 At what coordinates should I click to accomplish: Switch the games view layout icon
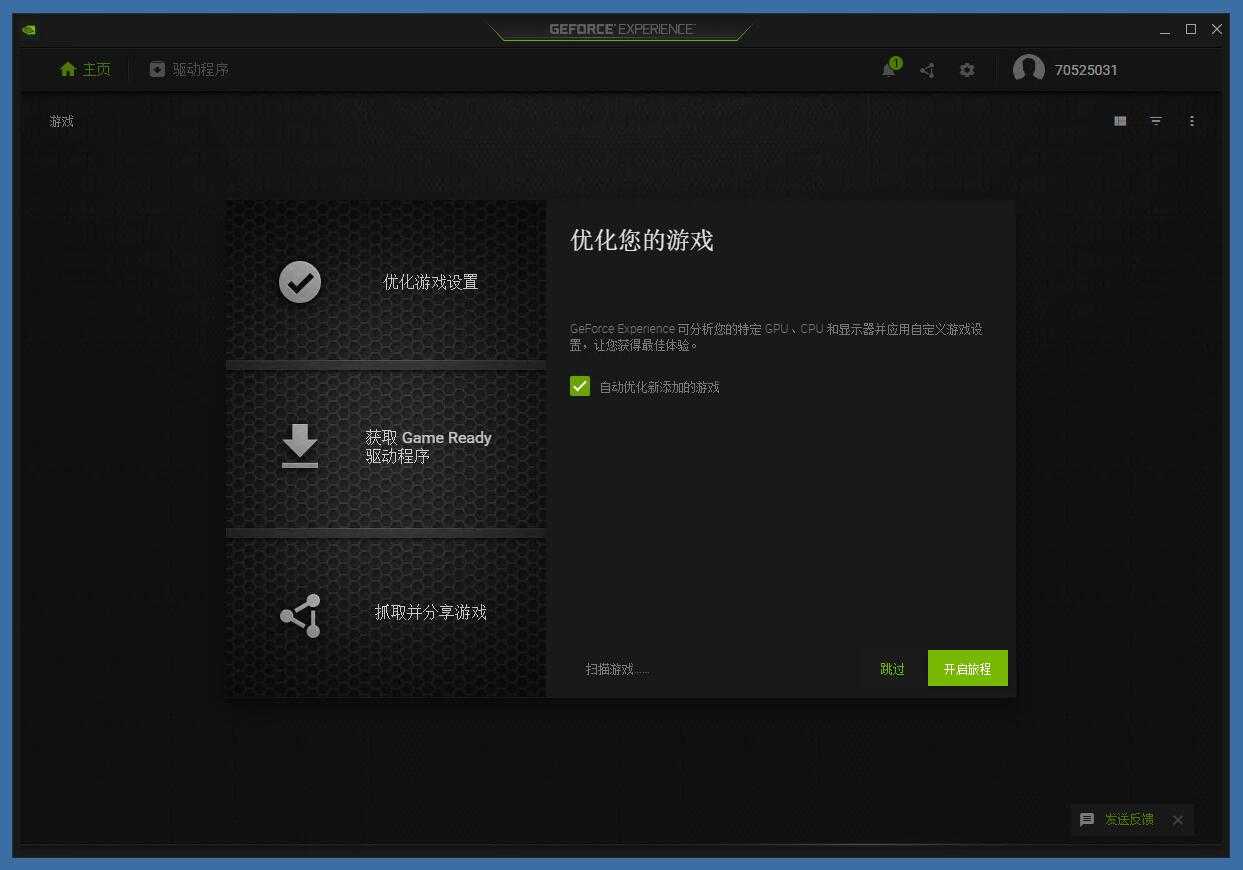pyautogui.click(x=1120, y=121)
